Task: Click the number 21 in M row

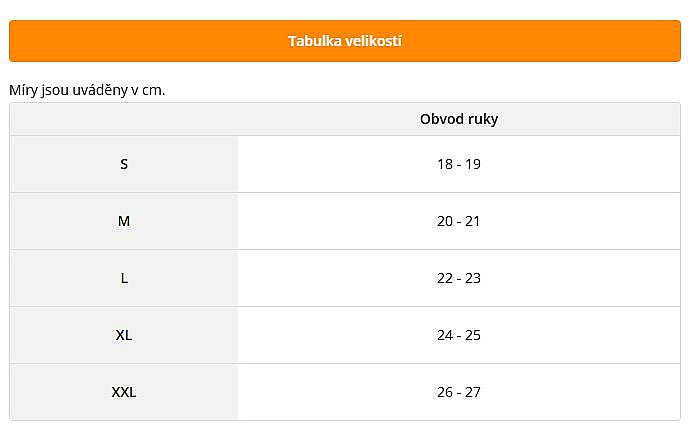Action: coord(473,221)
